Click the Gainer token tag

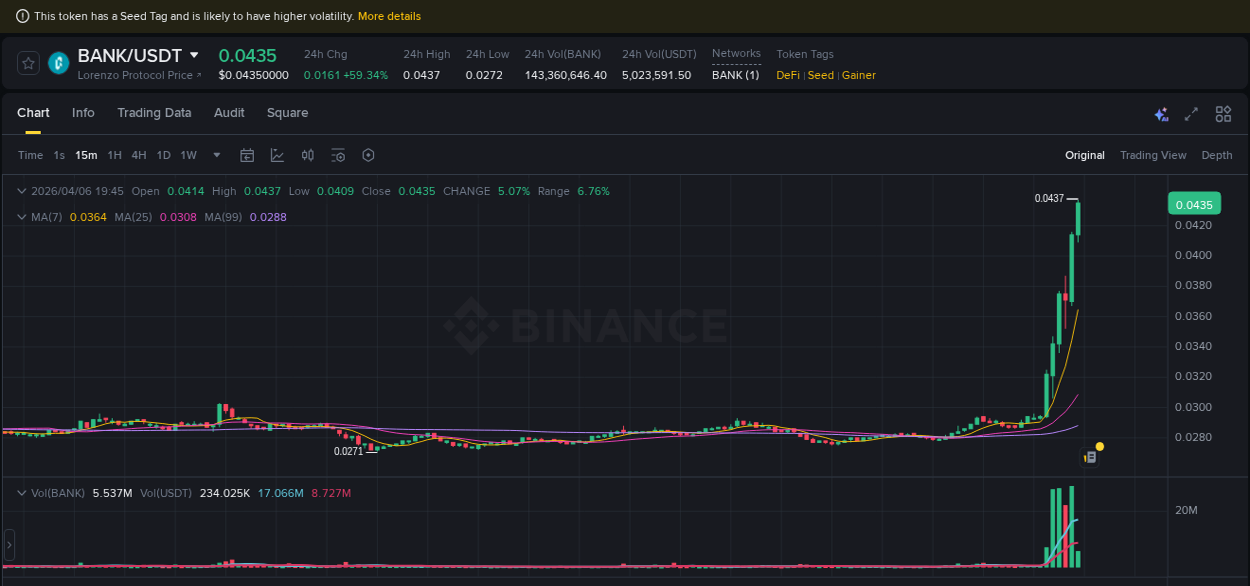click(x=859, y=75)
